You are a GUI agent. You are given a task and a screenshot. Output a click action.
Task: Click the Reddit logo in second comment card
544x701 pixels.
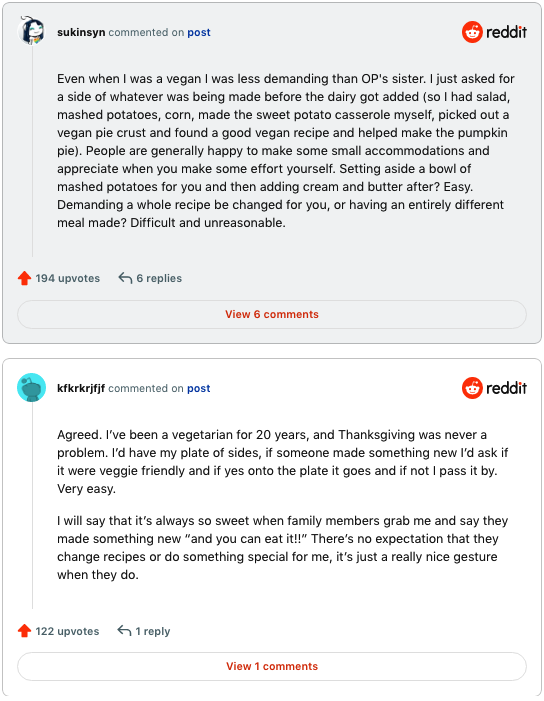tap(494, 388)
